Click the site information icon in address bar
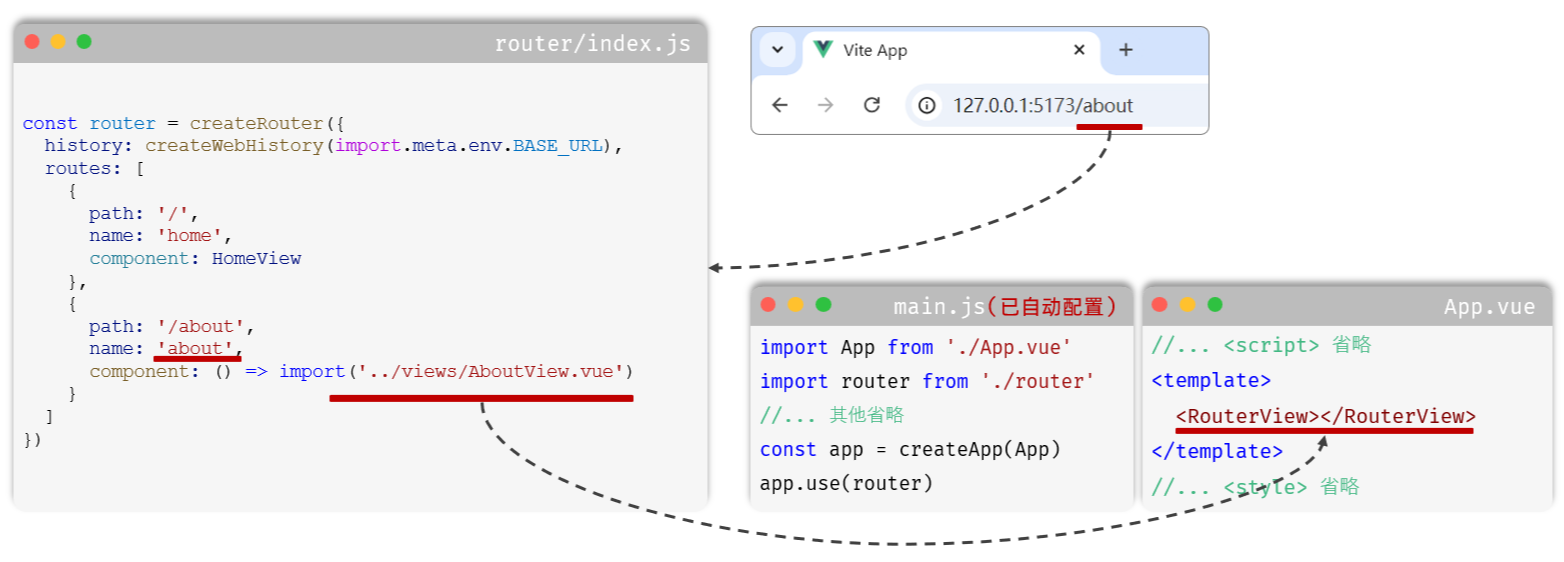The height and width of the screenshot is (562, 1564). 927,105
